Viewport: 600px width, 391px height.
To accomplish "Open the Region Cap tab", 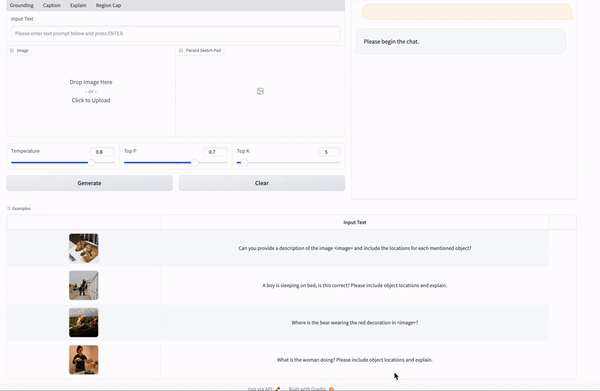I will tap(108, 5).
